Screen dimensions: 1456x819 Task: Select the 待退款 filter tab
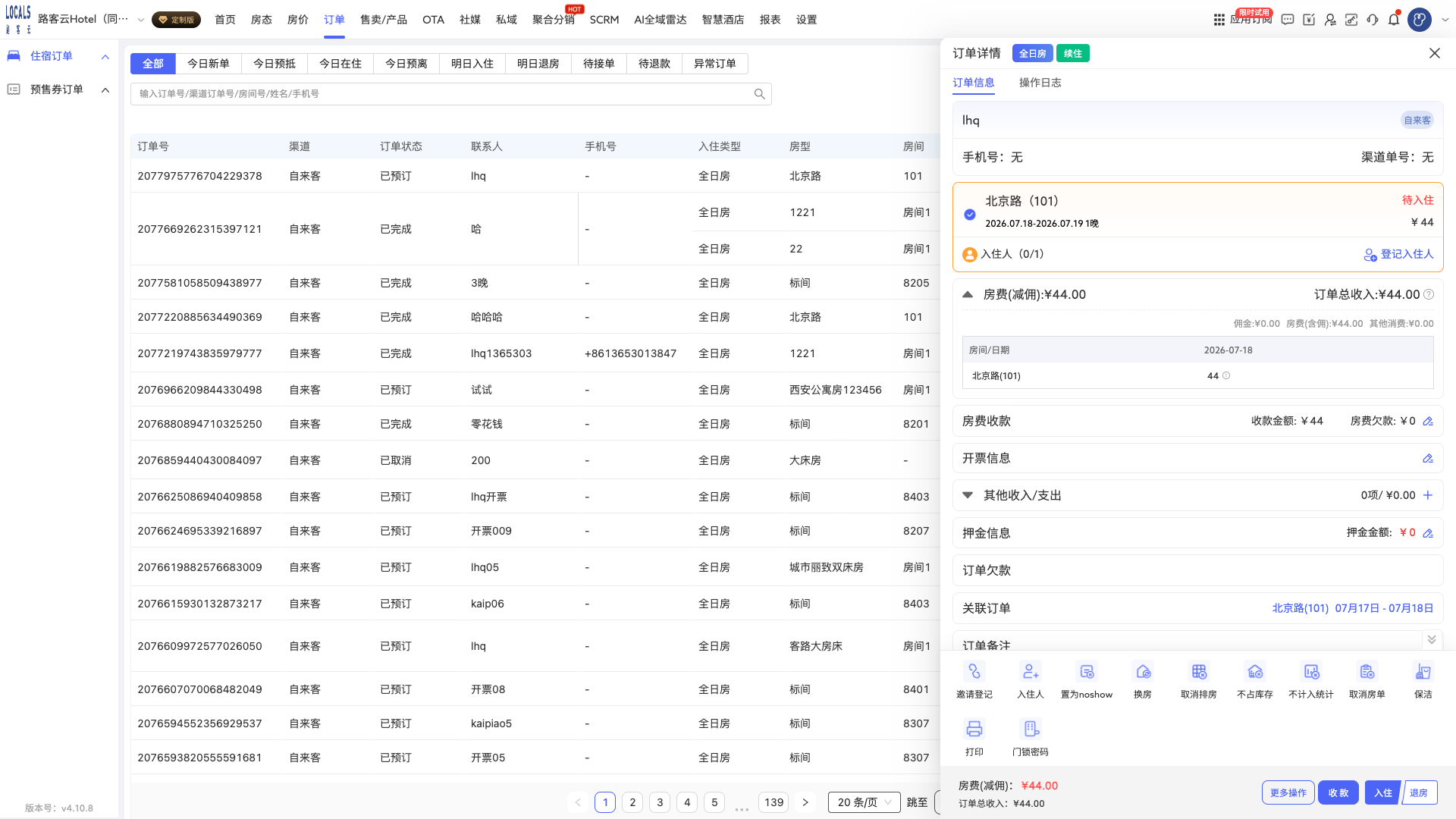[x=654, y=64]
